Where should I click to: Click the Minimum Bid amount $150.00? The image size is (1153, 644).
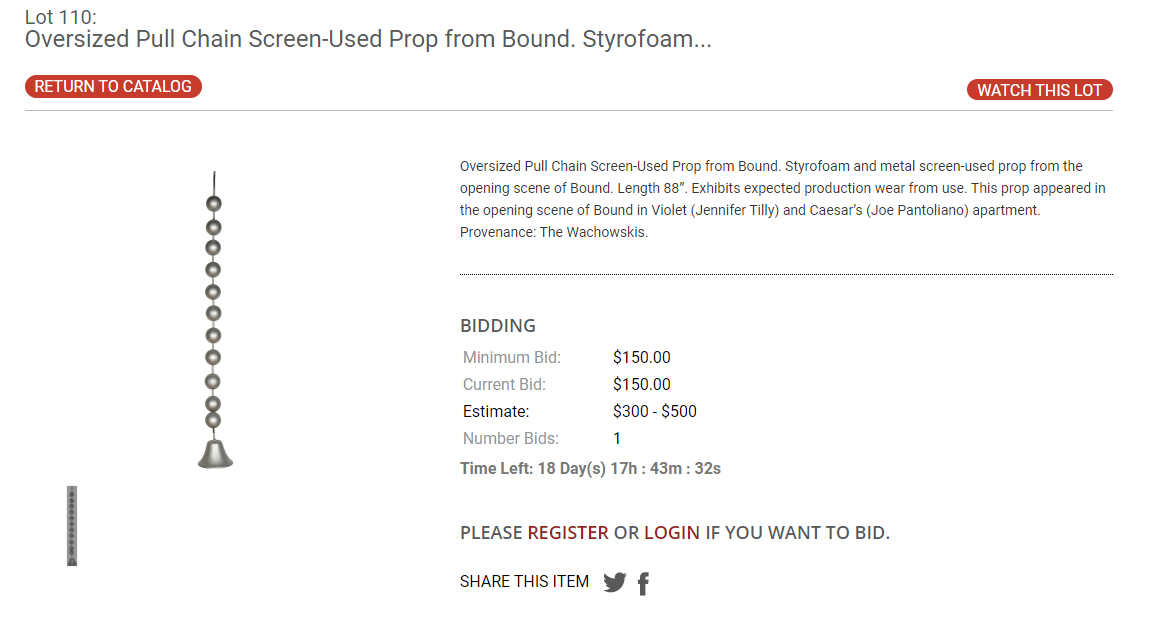click(642, 358)
